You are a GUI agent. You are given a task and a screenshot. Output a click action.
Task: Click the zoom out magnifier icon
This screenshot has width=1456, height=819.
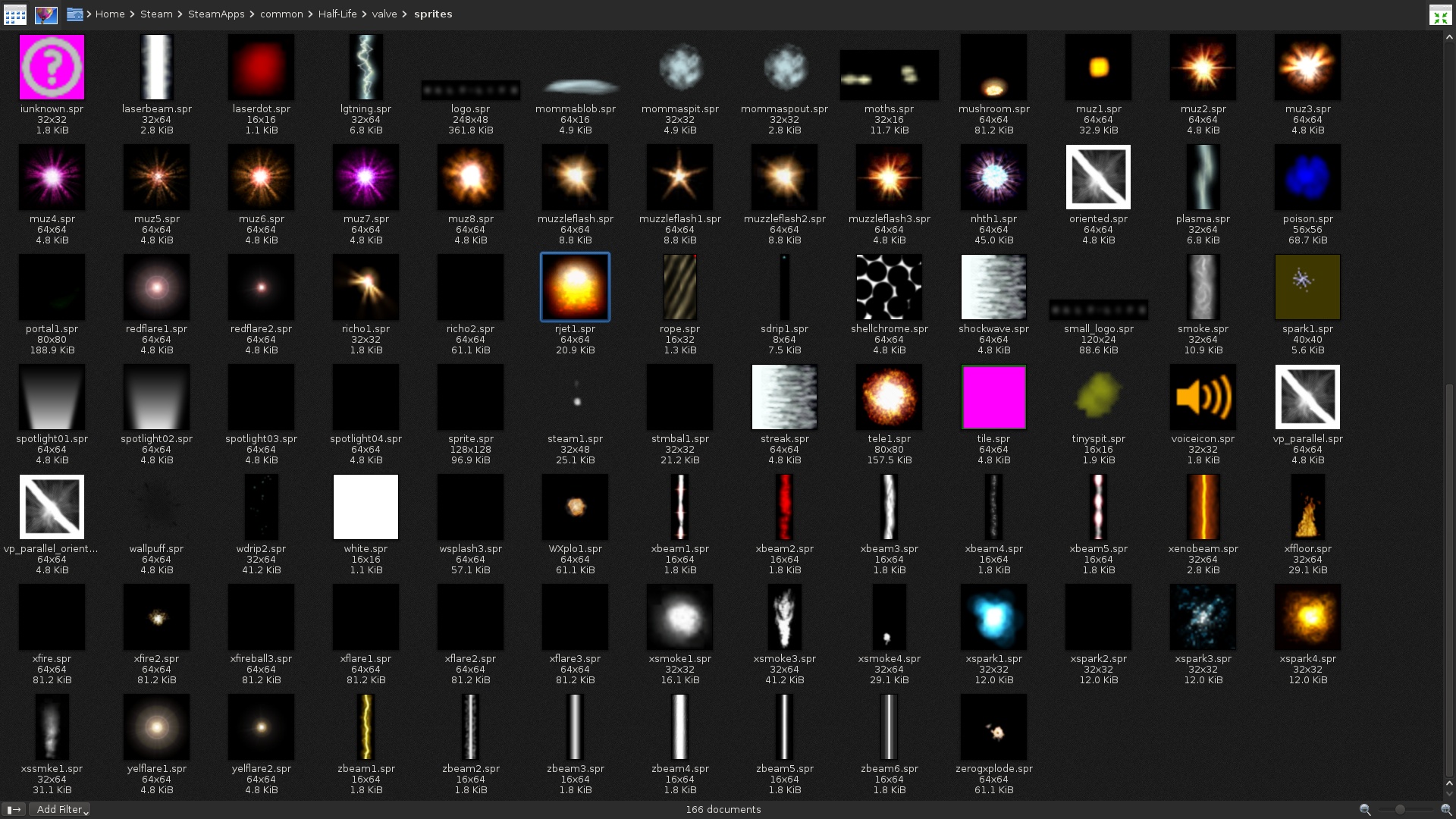coord(1365,810)
